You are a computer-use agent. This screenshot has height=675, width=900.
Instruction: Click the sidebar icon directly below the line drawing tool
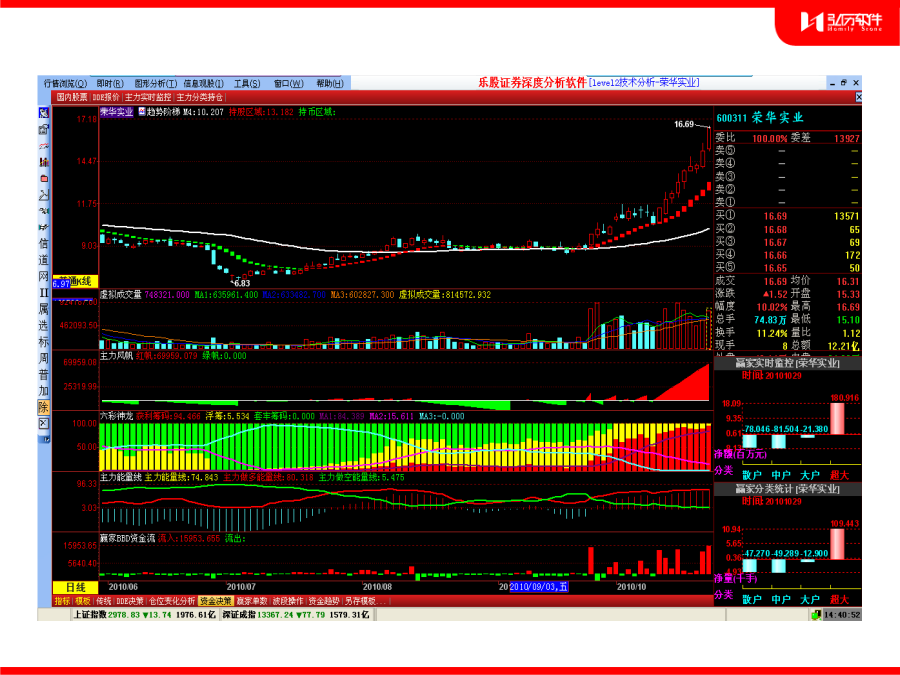point(44,211)
